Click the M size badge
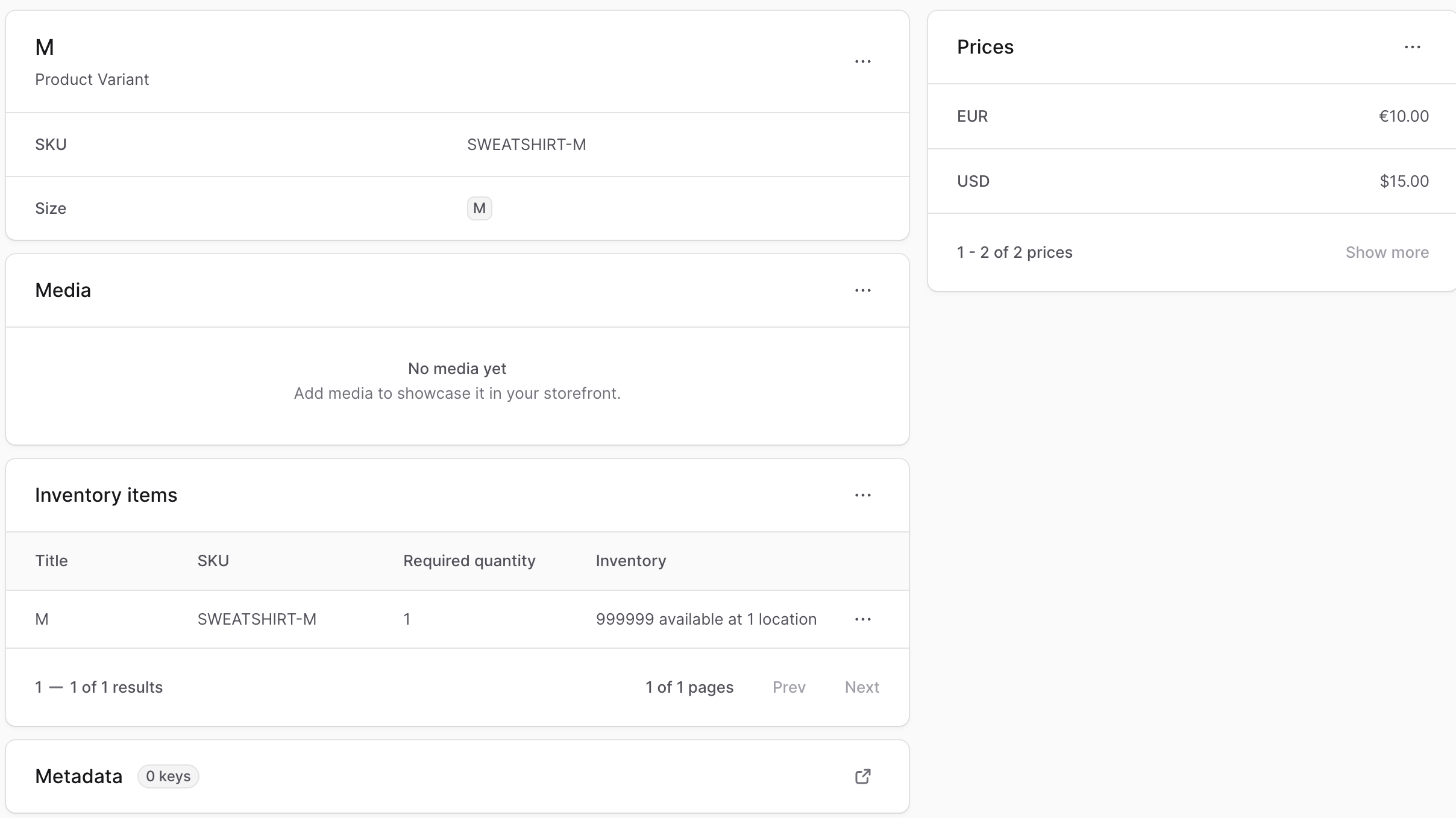The width and height of the screenshot is (1456, 818). (479, 208)
